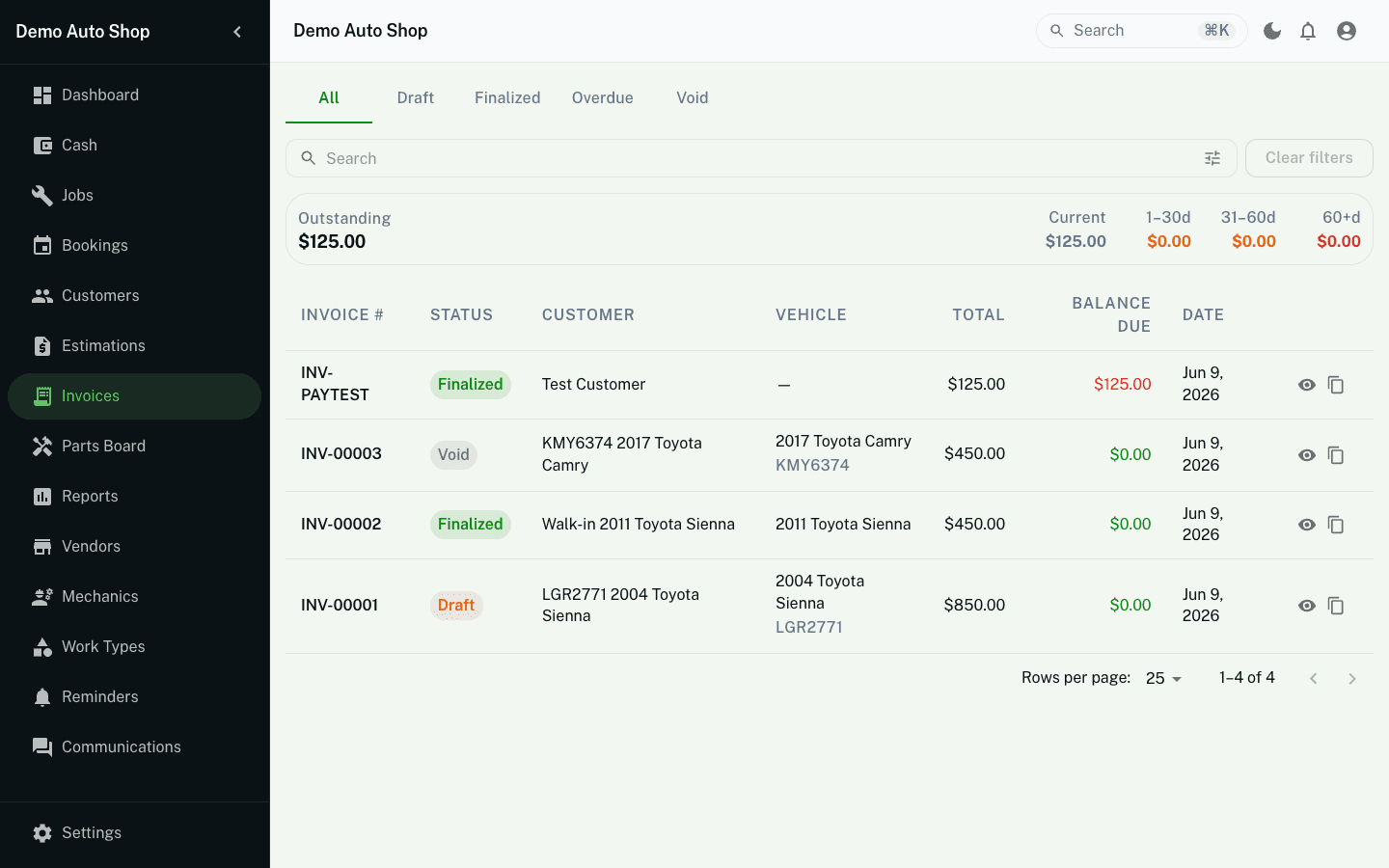Click Walk-in 2011 Toyota Sienna customer
Image resolution: width=1389 pixels, height=868 pixels.
pyautogui.click(x=639, y=525)
